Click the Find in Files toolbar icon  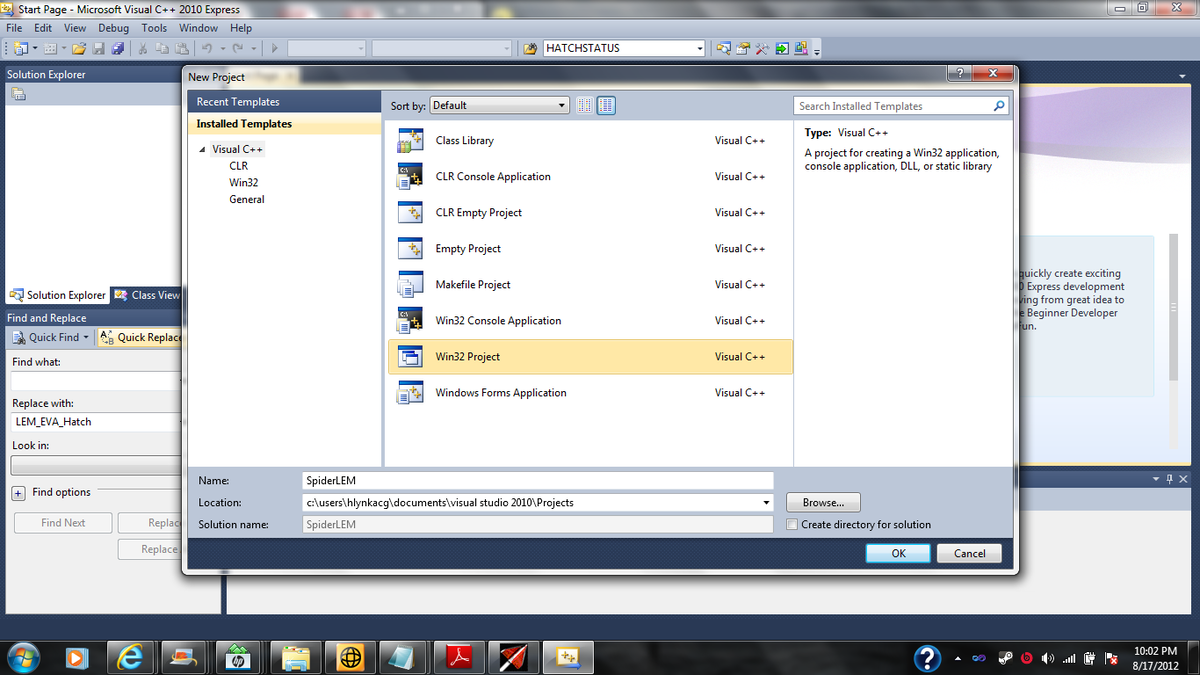(530, 48)
